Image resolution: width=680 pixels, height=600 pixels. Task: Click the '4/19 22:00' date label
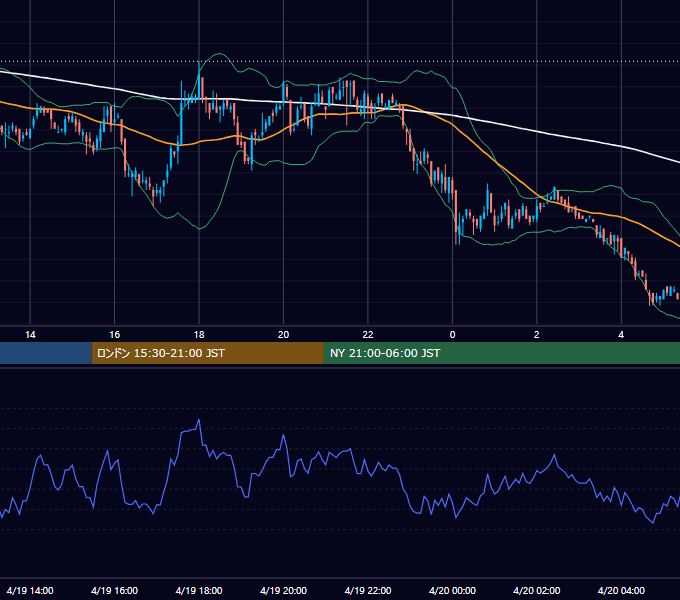(368, 590)
